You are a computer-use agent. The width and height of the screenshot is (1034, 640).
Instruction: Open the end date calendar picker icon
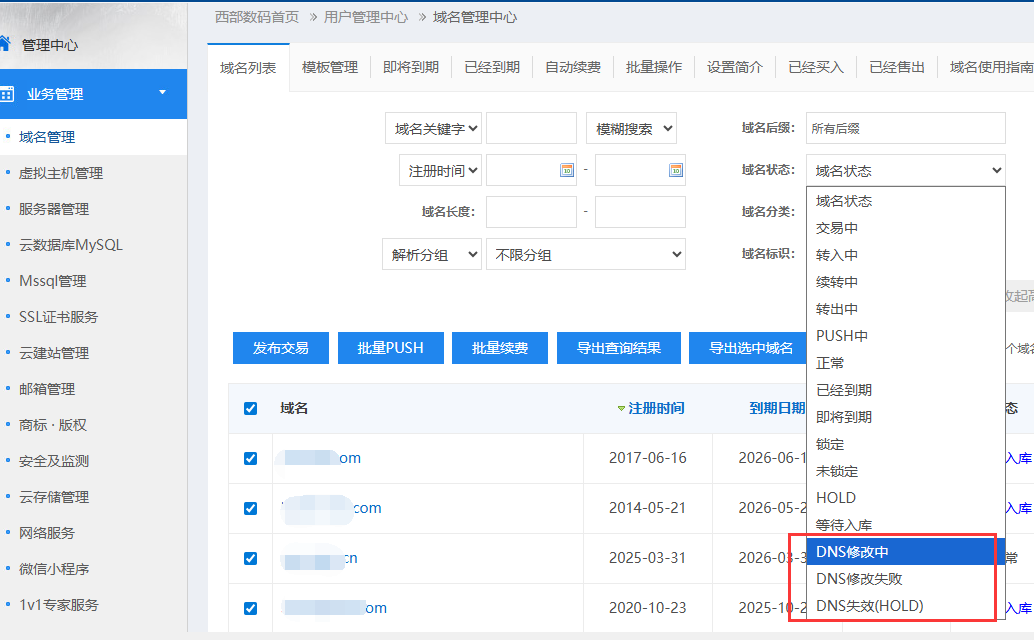pos(675,170)
